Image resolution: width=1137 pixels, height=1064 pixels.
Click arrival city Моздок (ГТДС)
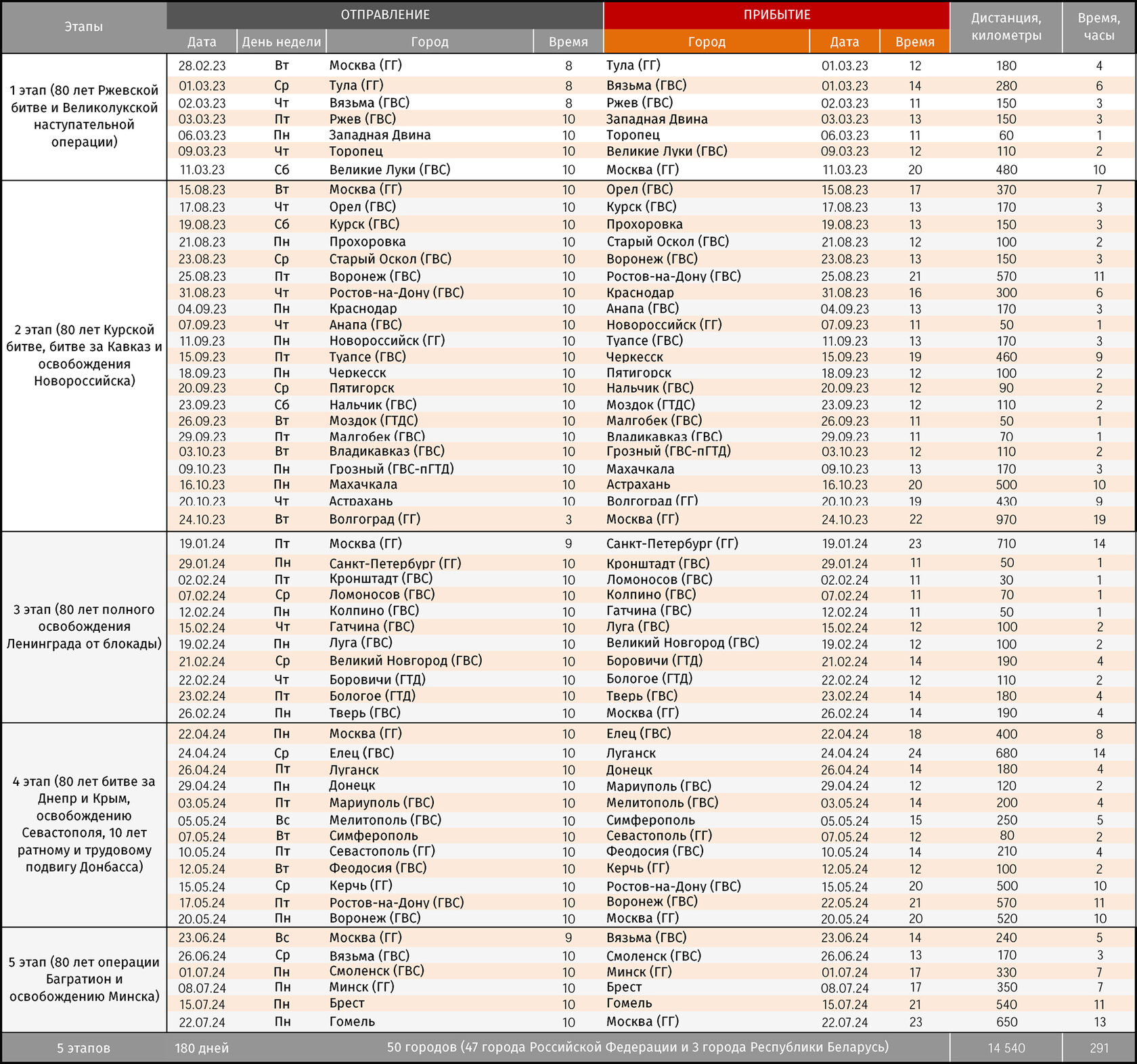point(650,405)
